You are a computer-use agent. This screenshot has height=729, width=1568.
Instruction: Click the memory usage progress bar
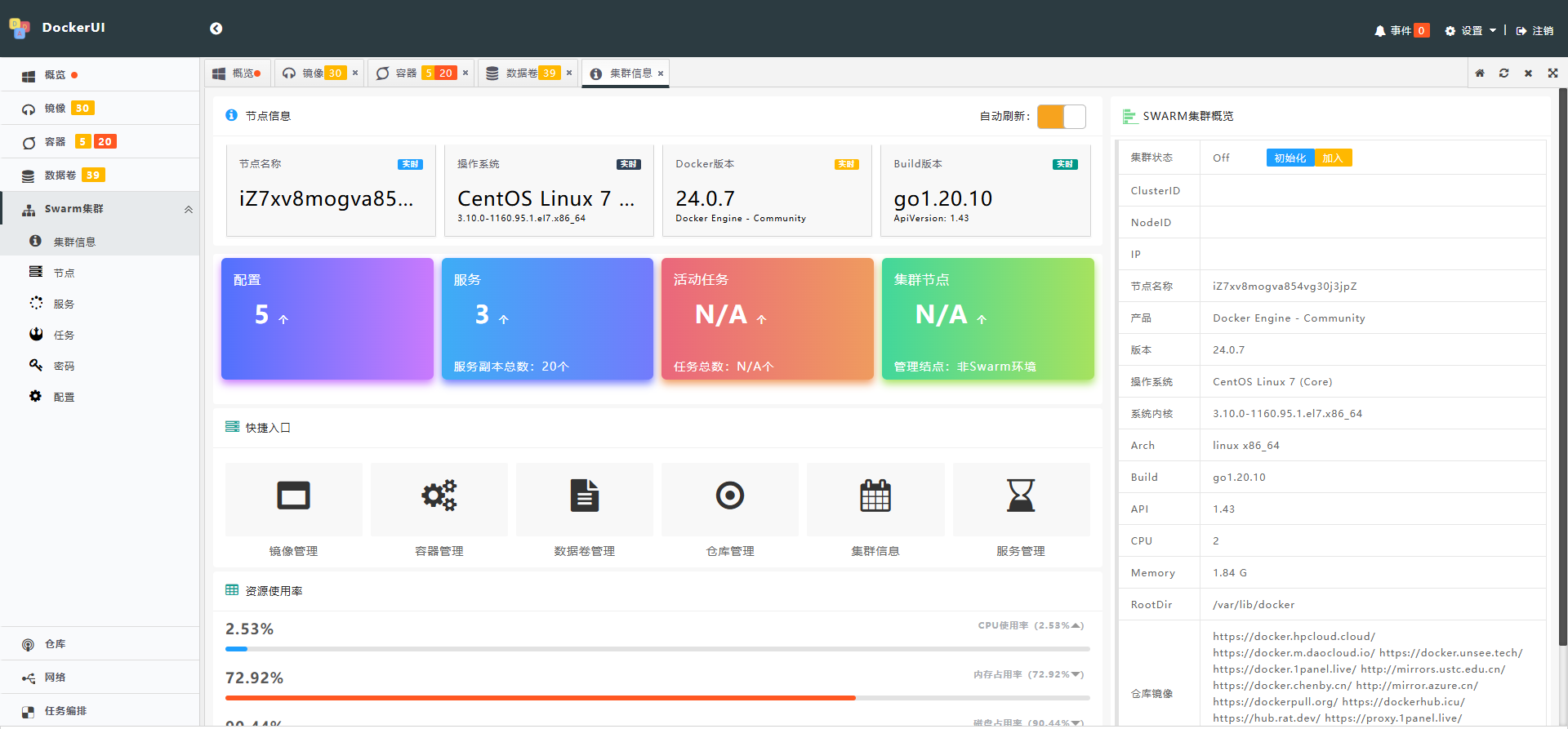(657, 698)
